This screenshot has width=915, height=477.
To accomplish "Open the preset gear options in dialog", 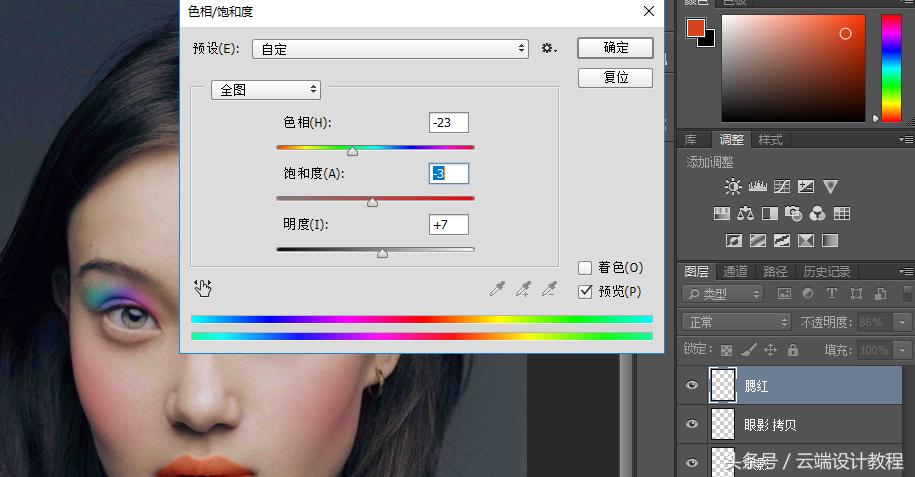I will tap(549, 48).
